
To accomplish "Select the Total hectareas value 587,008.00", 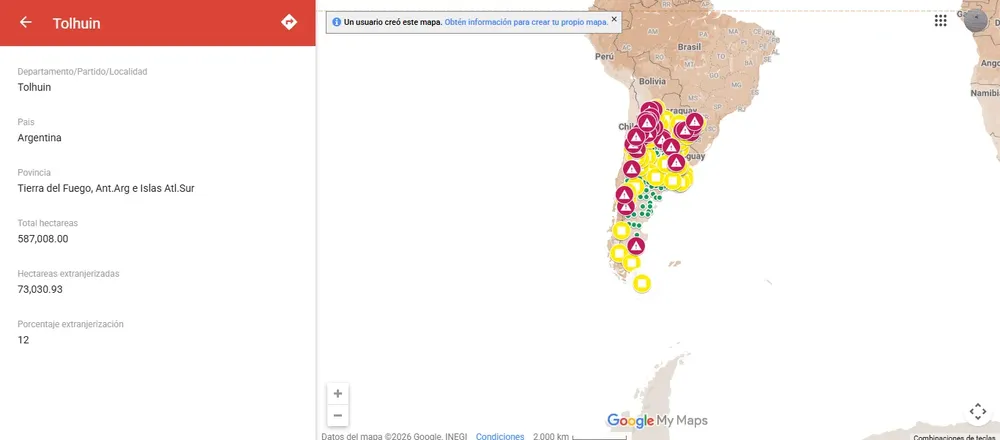I will coord(43,239).
